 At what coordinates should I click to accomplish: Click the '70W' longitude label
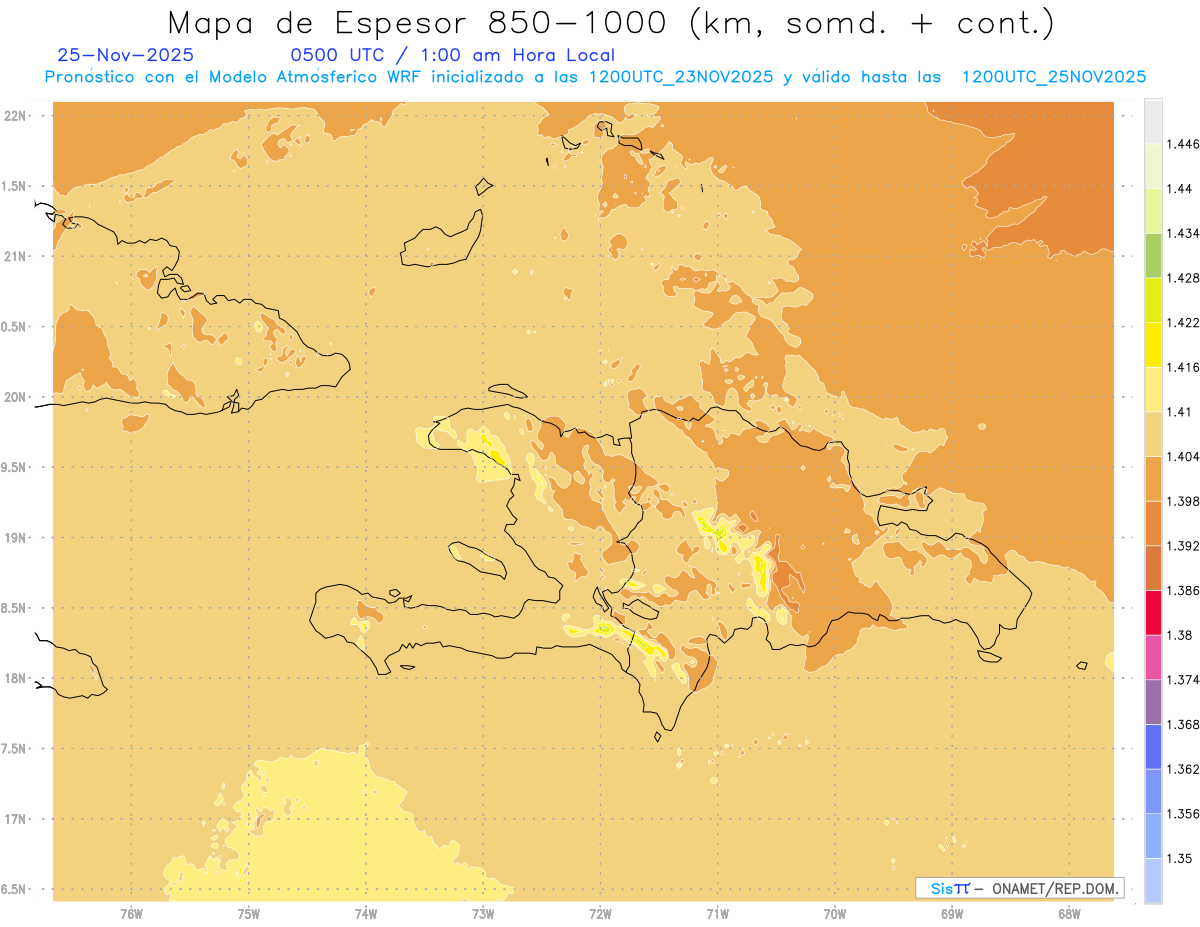(835, 914)
